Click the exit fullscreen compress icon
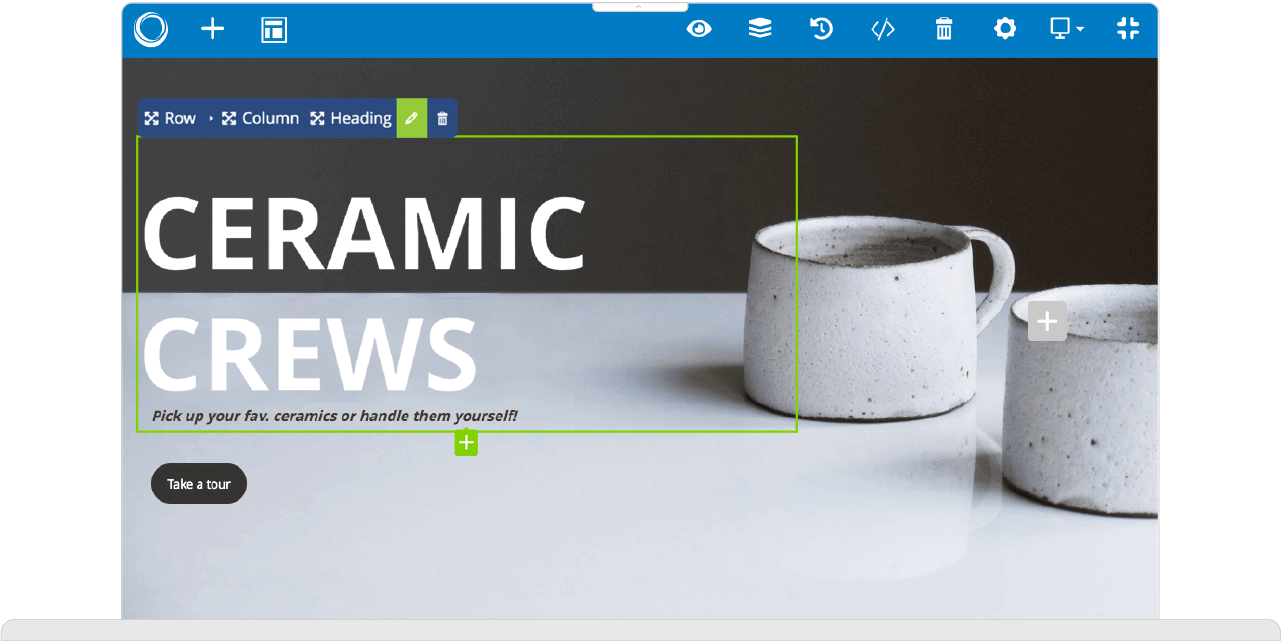 tap(1128, 29)
